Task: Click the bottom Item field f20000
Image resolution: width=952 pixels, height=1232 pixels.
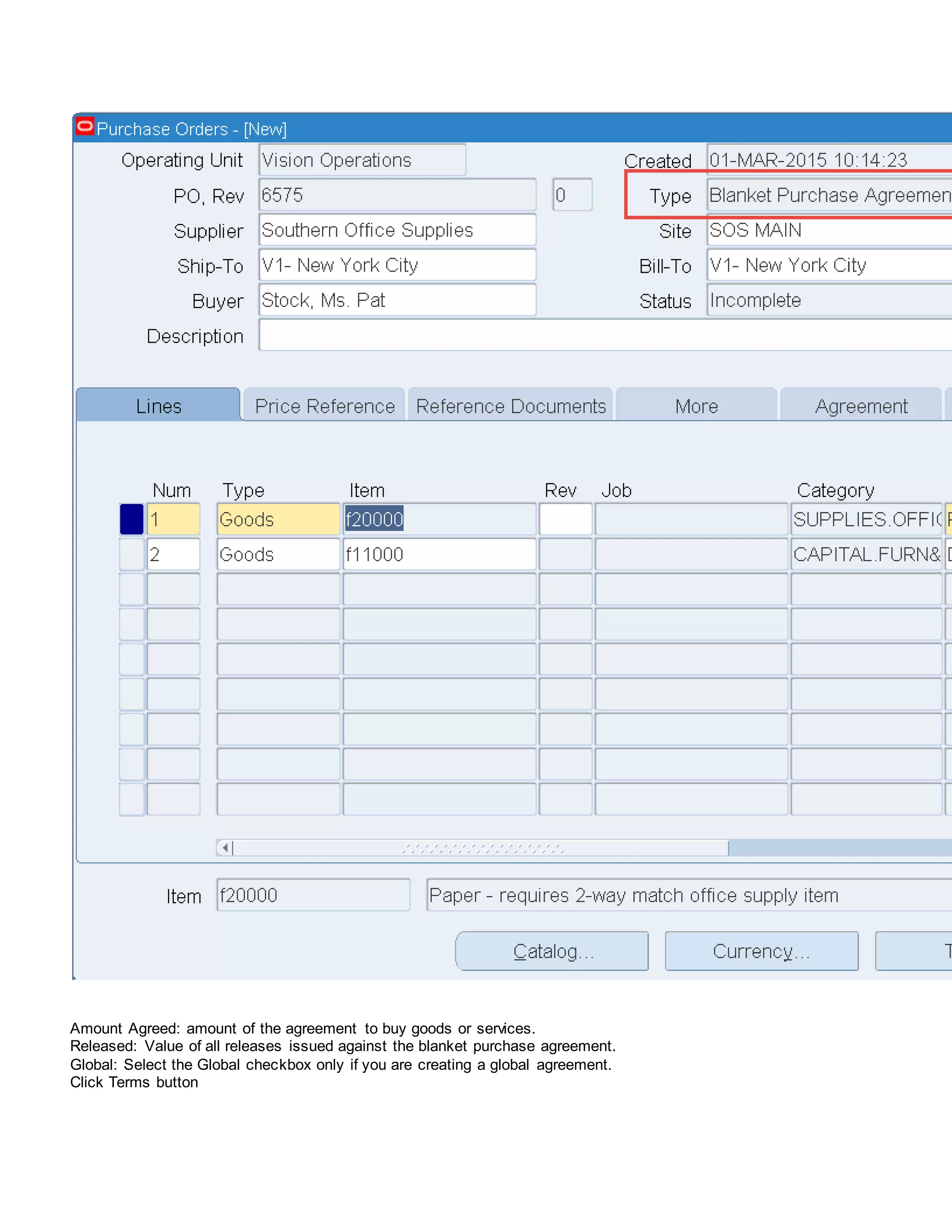Action: [314, 894]
